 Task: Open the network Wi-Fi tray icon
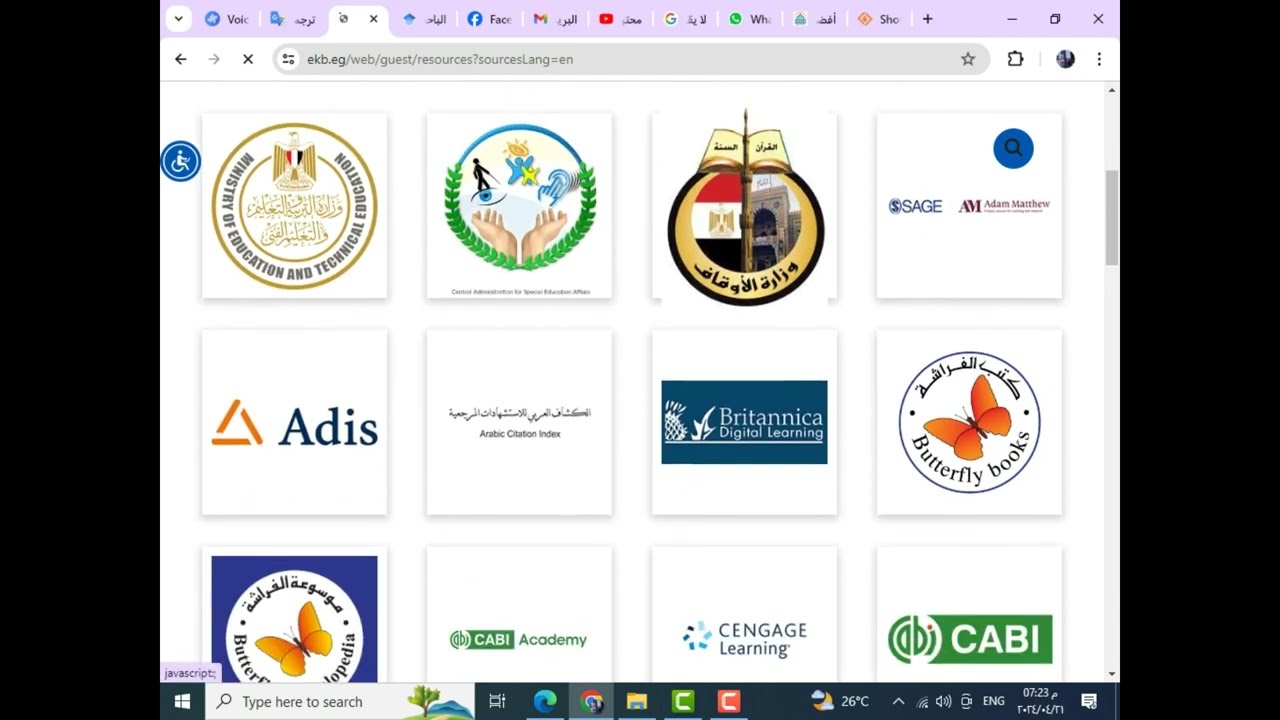click(922, 702)
